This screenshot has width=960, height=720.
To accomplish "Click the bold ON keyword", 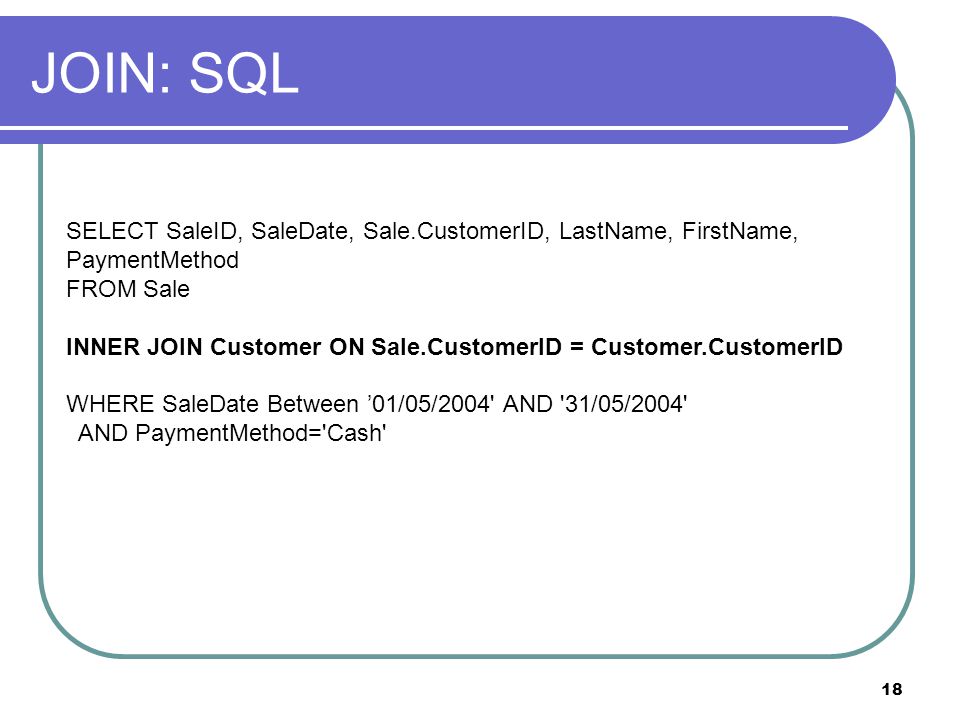I will tap(347, 347).
